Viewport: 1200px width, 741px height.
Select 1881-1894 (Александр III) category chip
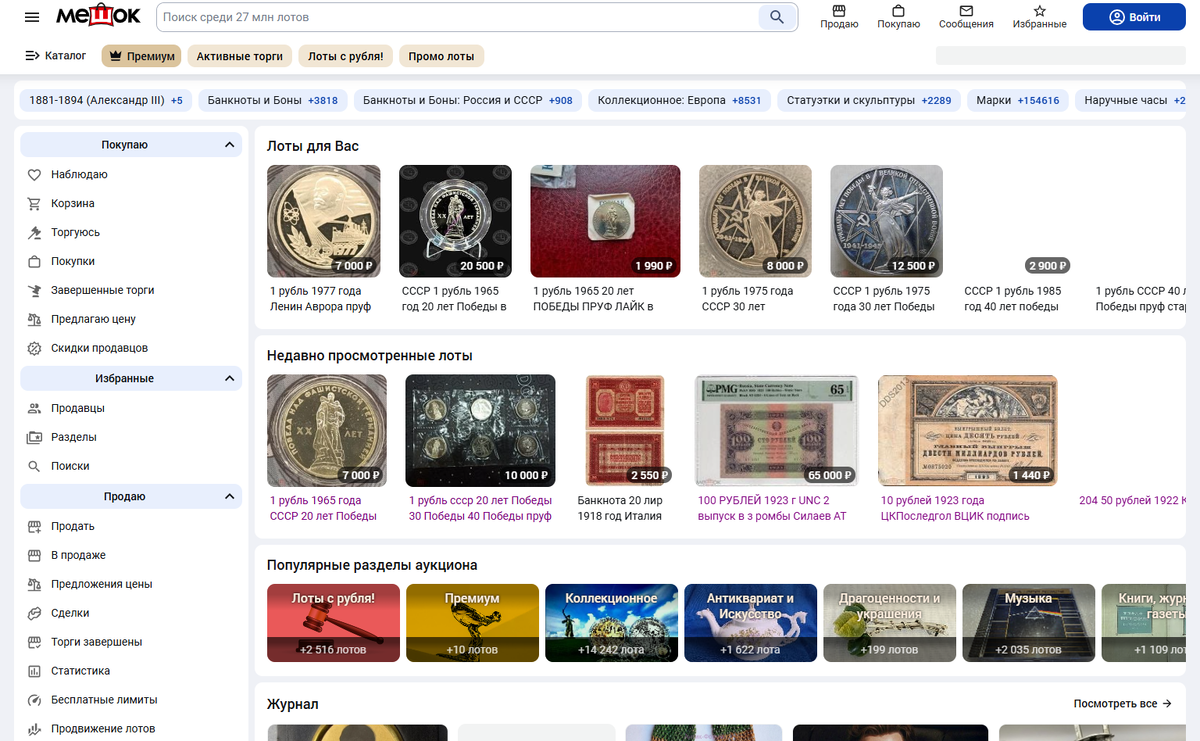click(x=106, y=100)
